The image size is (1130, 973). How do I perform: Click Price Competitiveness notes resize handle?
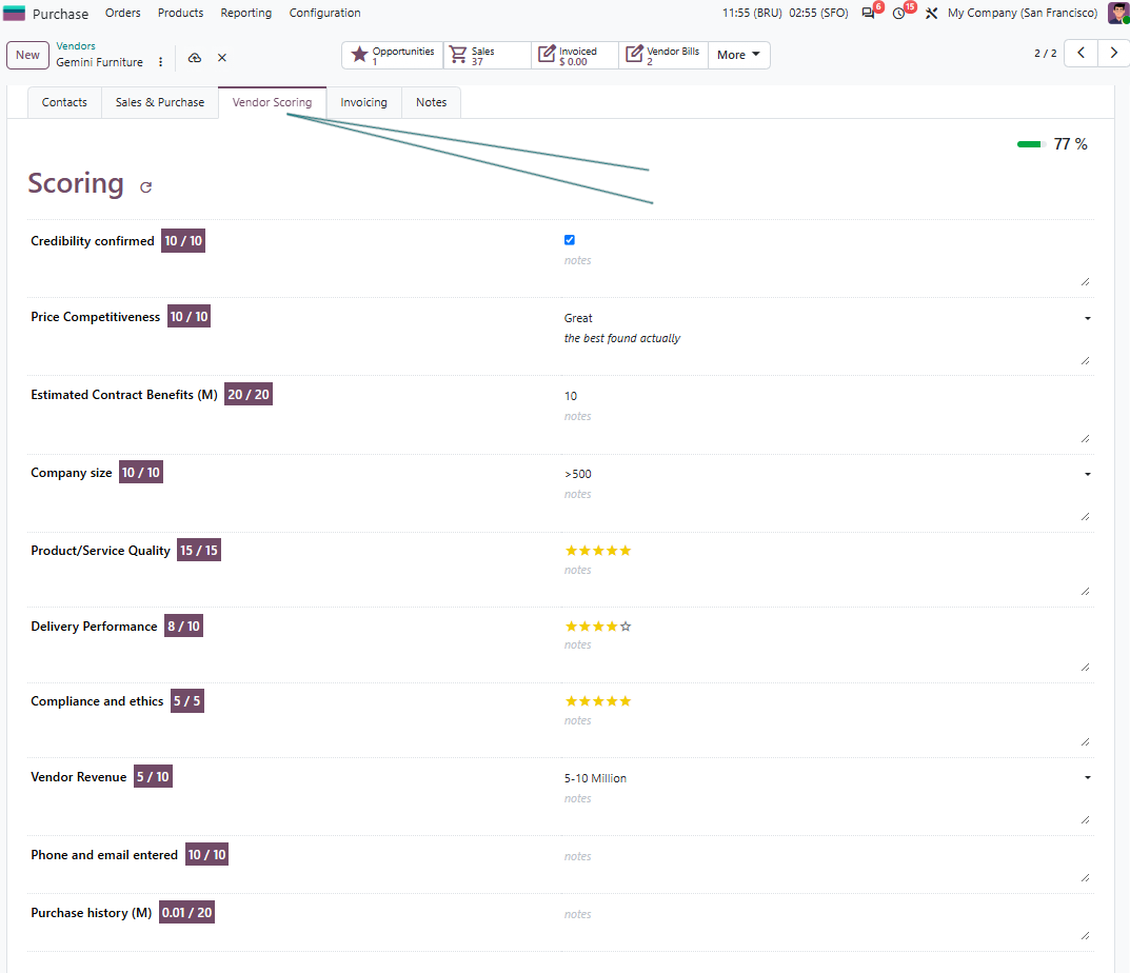tap(1085, 360)
